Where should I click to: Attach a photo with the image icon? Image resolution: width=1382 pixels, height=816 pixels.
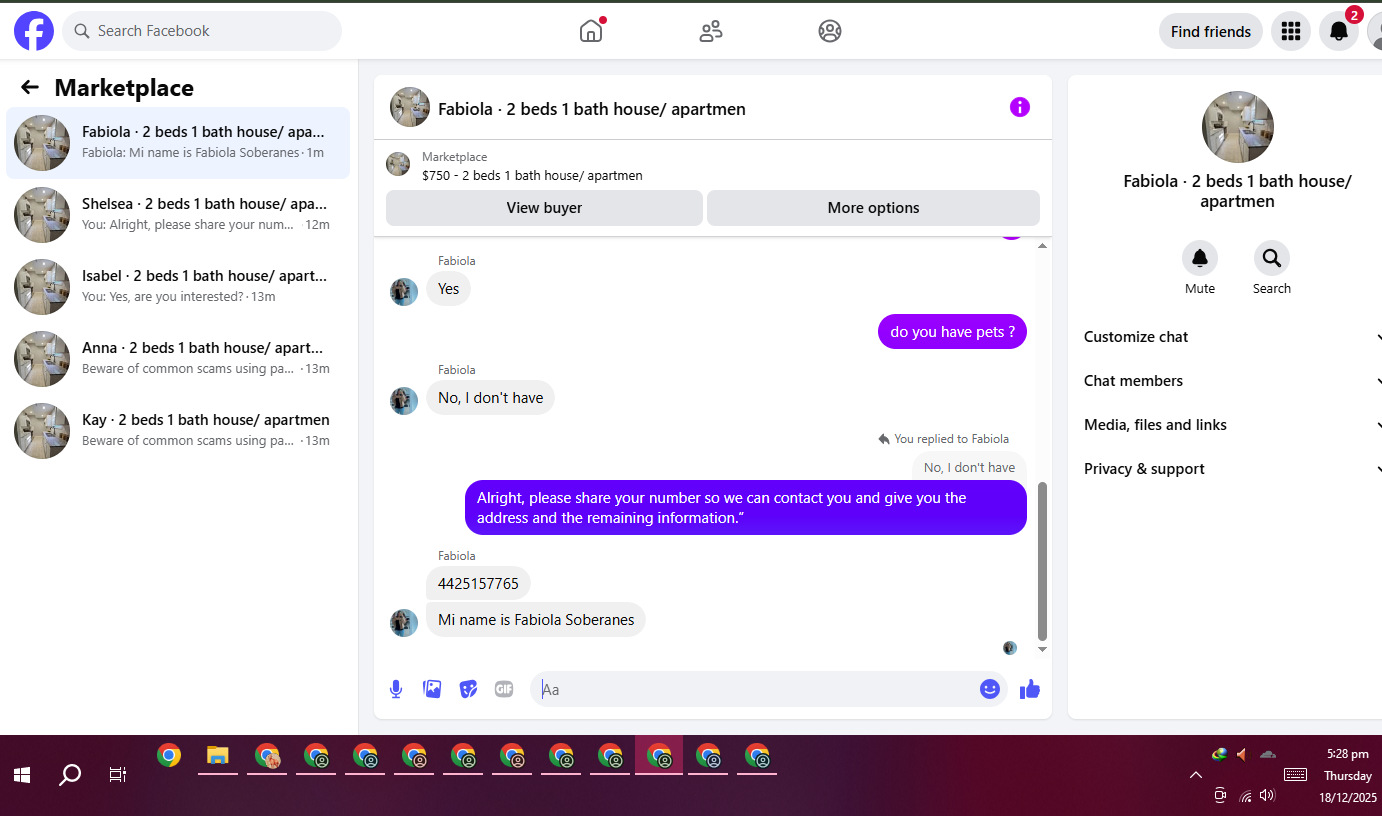(432, 689)
